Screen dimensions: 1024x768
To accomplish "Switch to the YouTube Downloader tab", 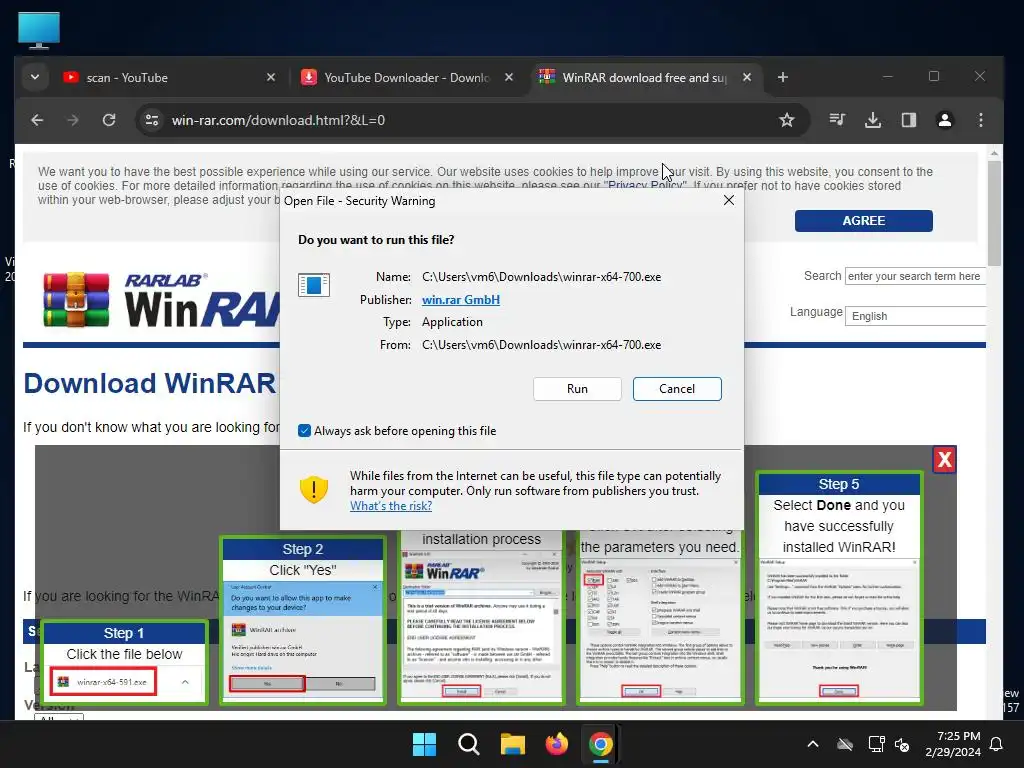I will [405, 78].
